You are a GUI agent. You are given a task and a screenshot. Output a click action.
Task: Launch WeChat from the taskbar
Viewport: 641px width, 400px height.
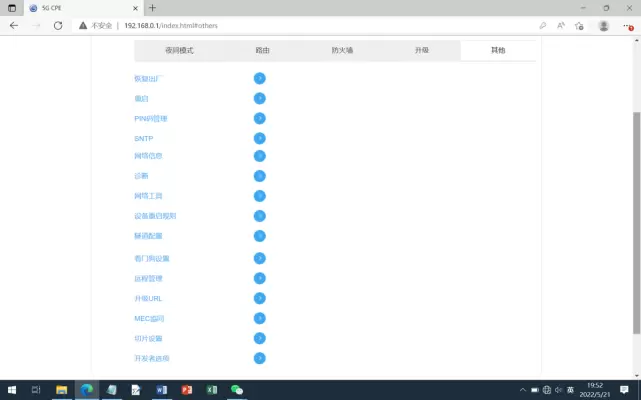(x=237, y=390)
